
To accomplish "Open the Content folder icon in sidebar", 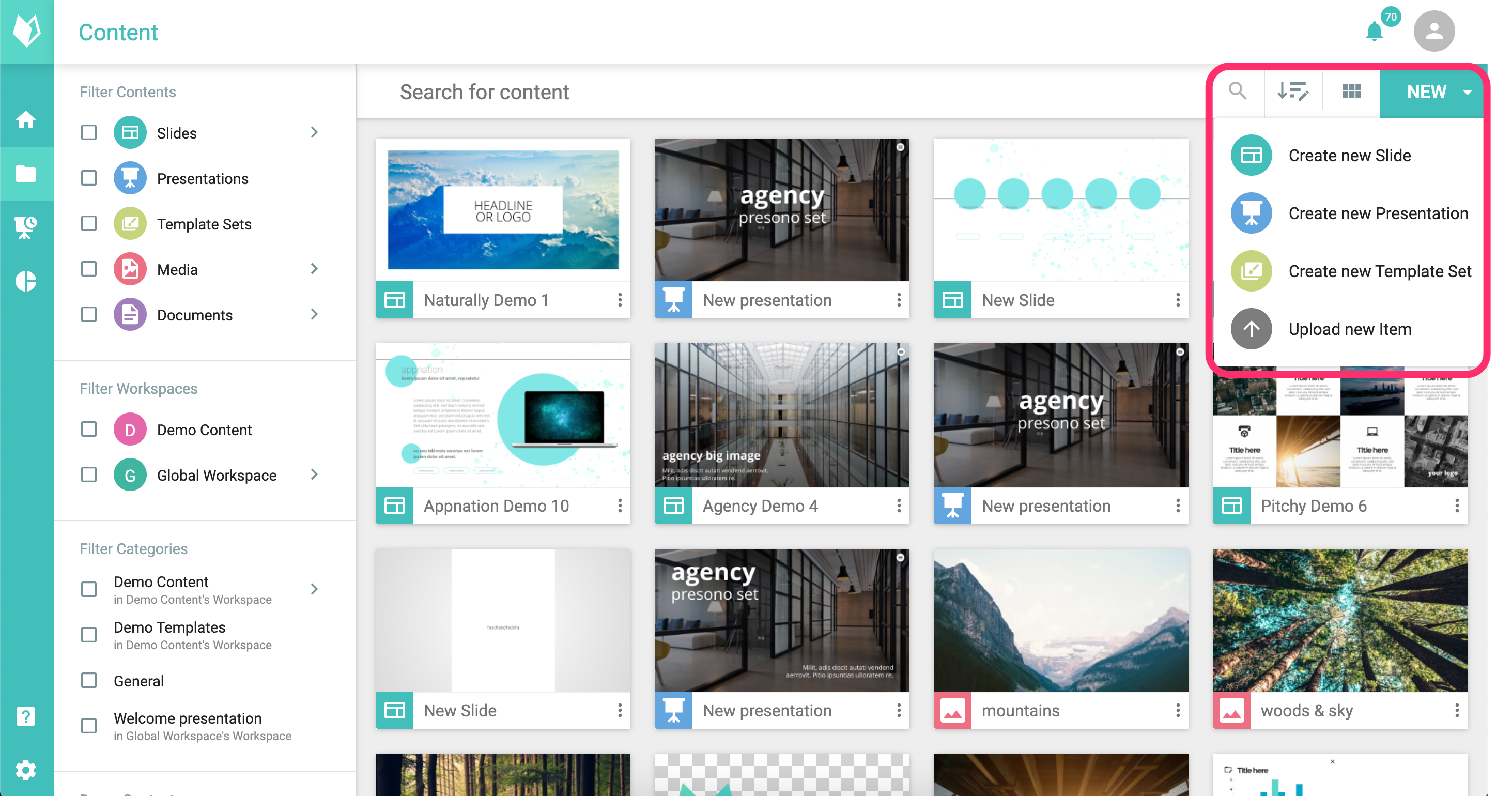I will pyautogui.click(x=26, y=173).
